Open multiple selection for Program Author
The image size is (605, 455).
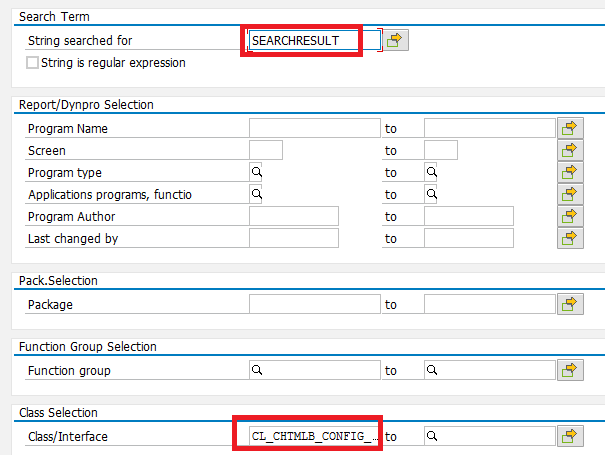[x=570, y=216]
